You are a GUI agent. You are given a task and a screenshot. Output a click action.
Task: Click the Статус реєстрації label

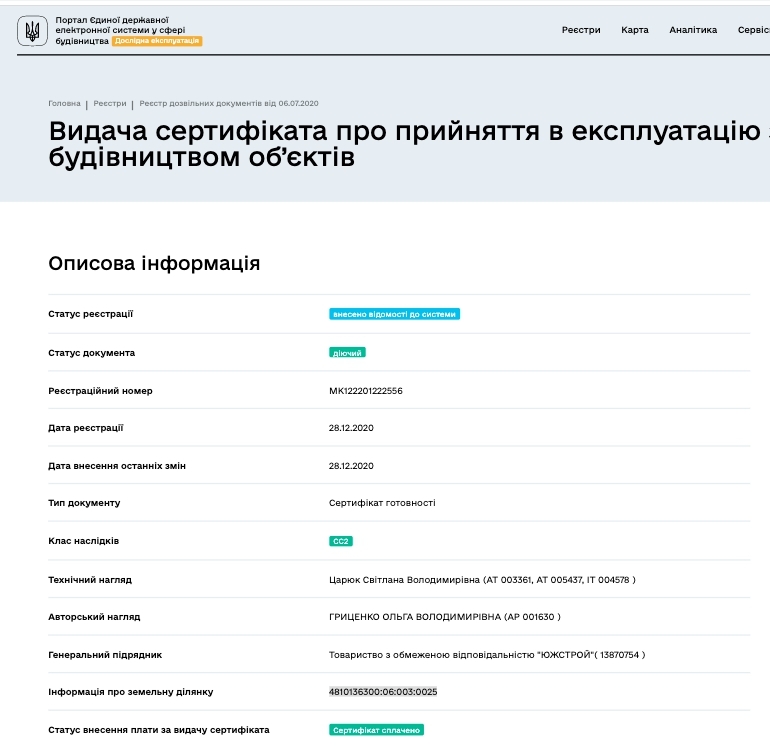[x=90, y=314]
